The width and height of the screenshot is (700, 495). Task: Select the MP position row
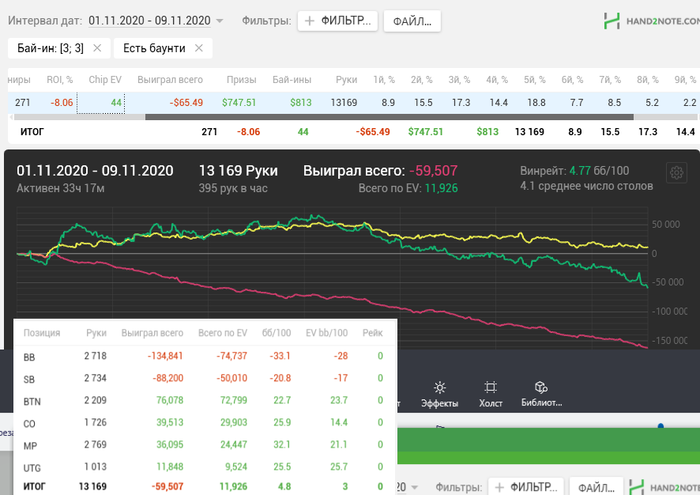tap(205, 445)
